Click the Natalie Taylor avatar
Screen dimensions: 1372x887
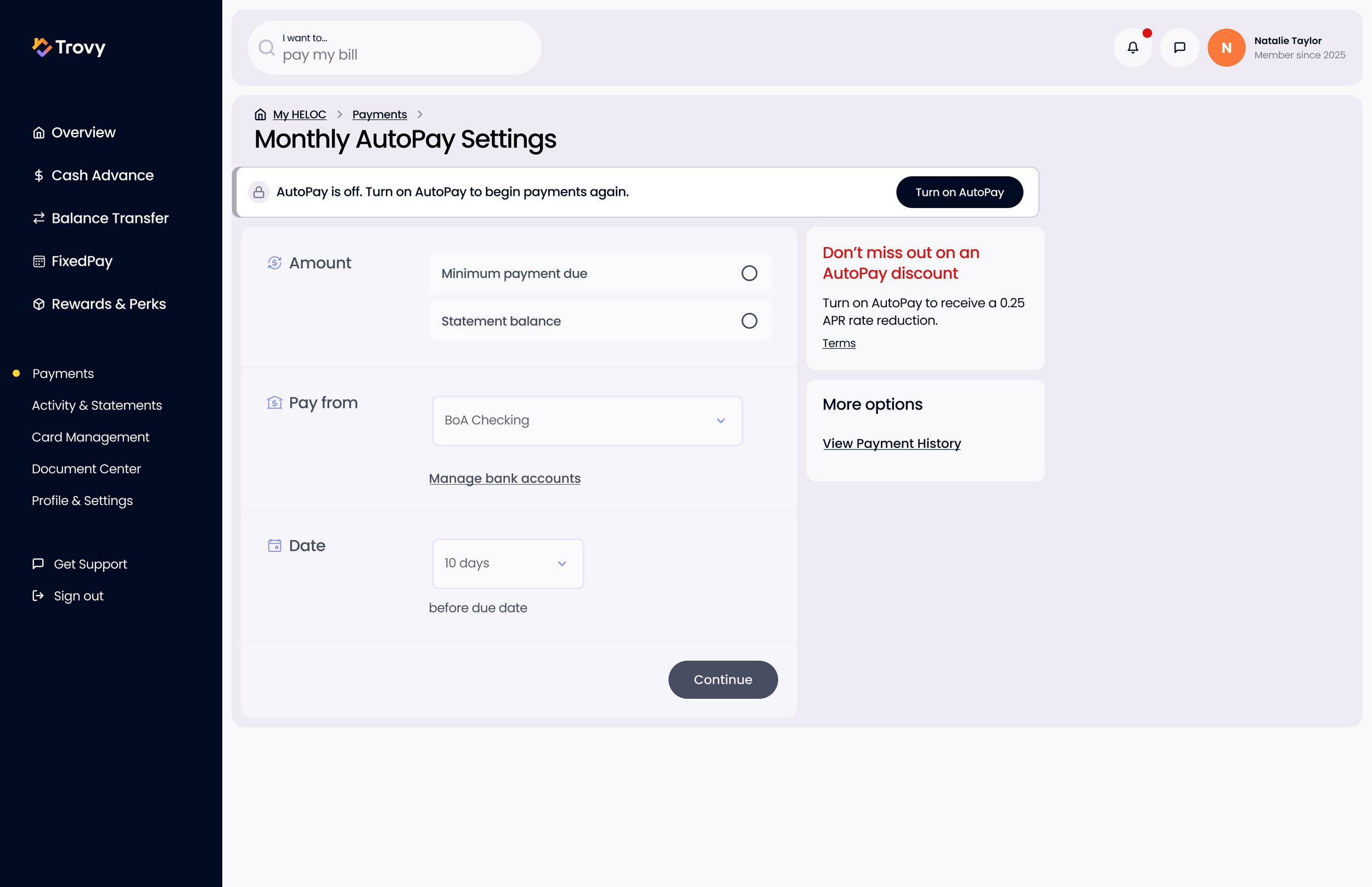[x=1227, y=48]
